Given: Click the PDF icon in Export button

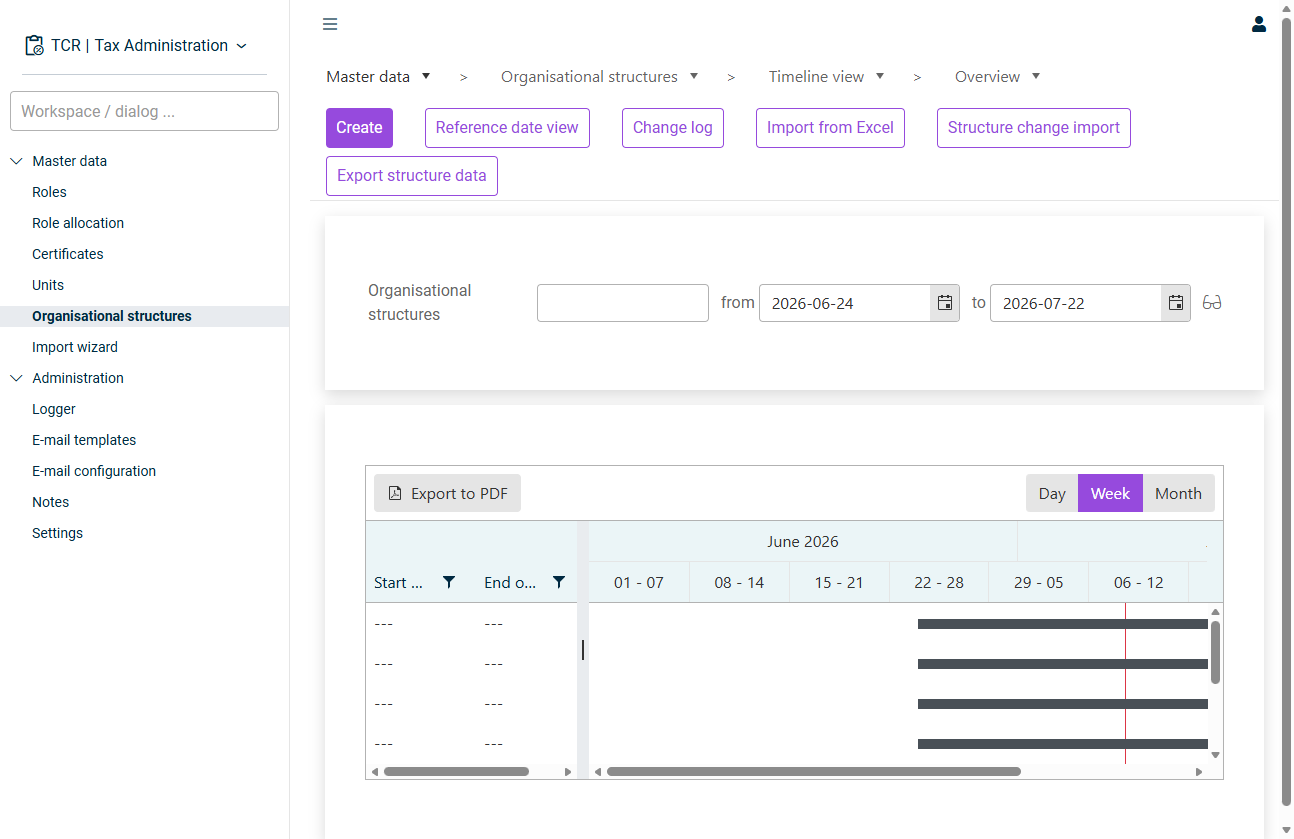Looking at the screenshot, I should 395,493.
